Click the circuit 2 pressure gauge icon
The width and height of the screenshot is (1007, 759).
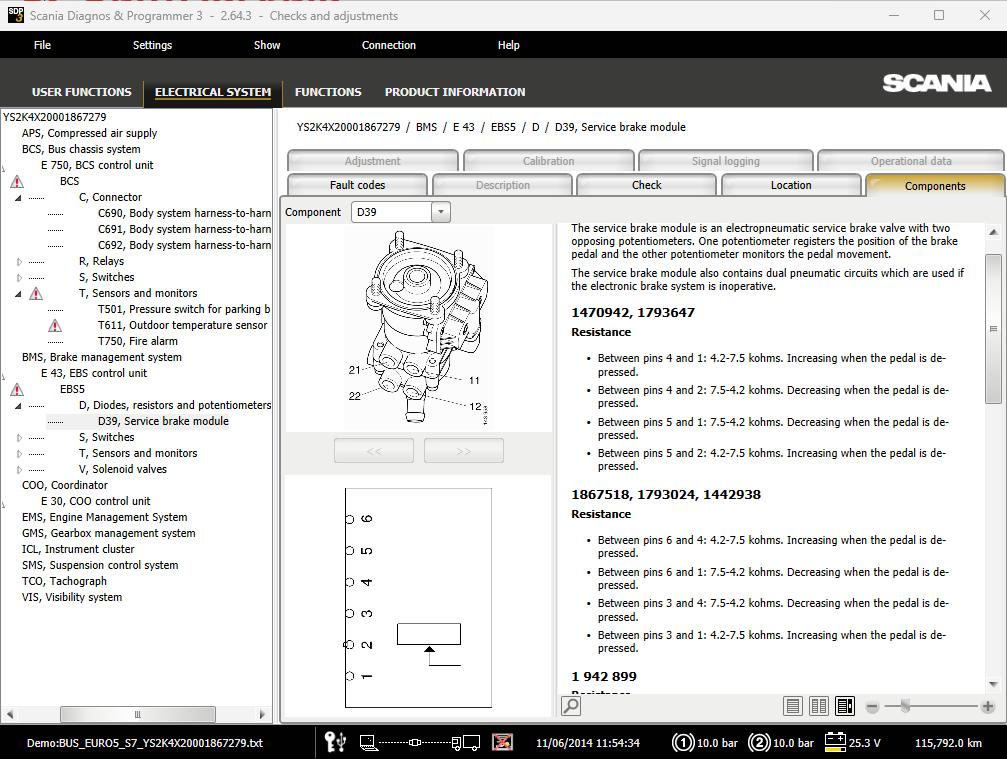[x=759, y=743]
